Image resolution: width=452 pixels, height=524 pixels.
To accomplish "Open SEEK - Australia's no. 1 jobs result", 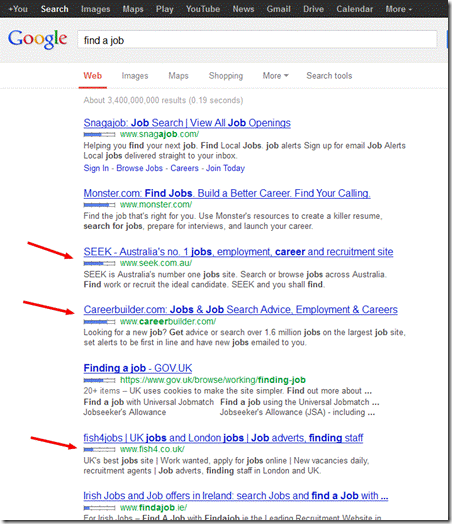I will pos(238,252).
